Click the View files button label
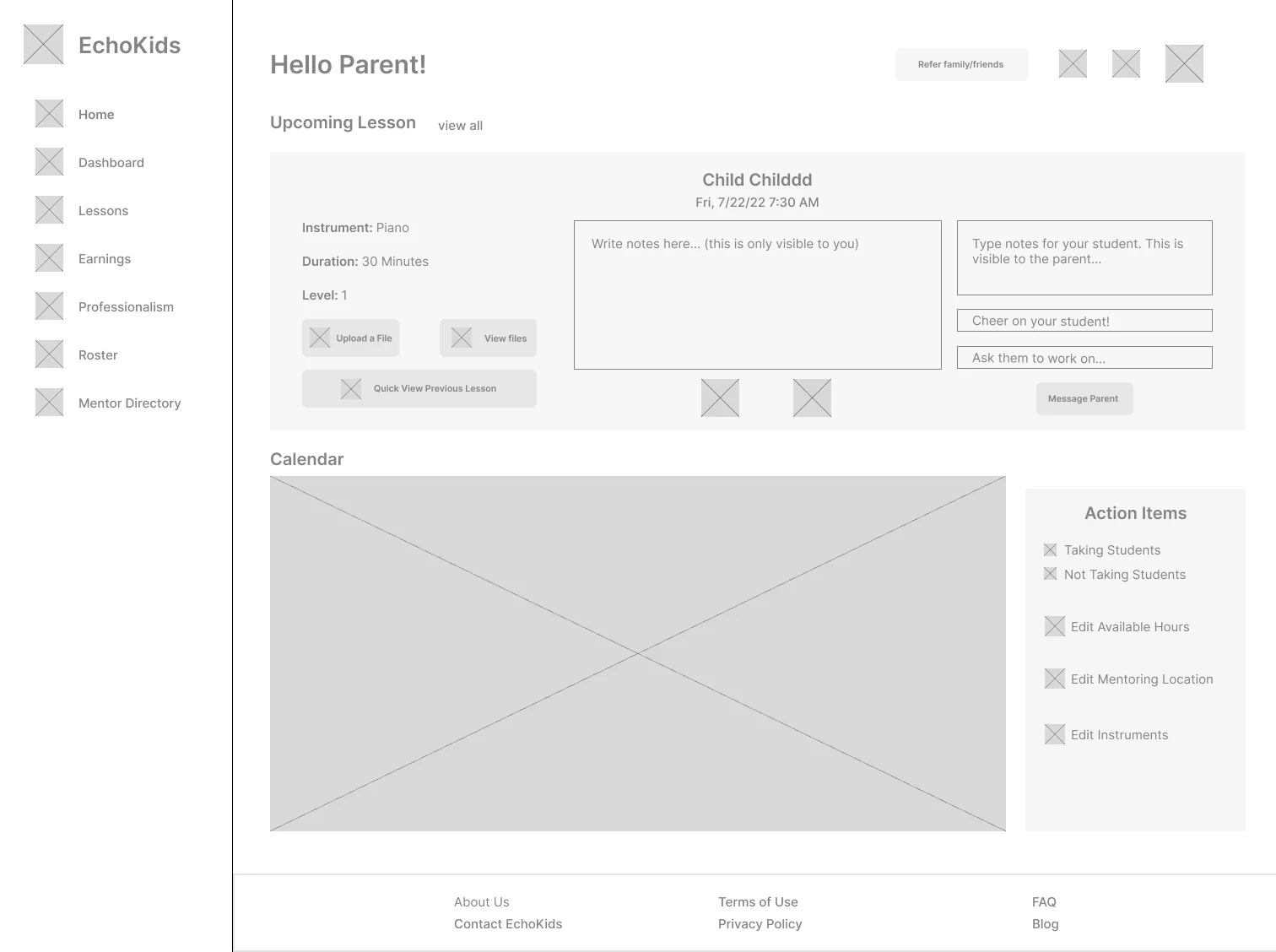 pos(506,338)
